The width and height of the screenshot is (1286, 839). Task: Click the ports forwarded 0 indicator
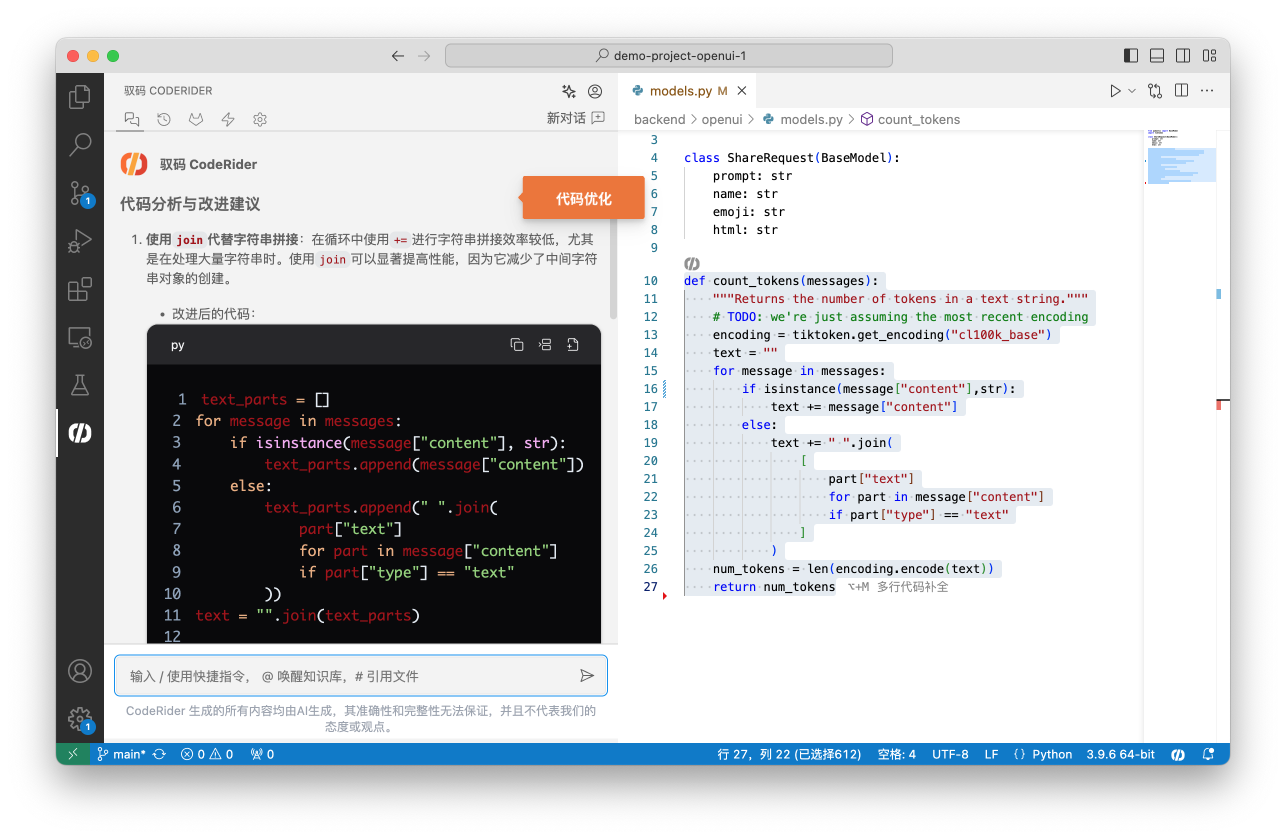(x=262, y=754)
